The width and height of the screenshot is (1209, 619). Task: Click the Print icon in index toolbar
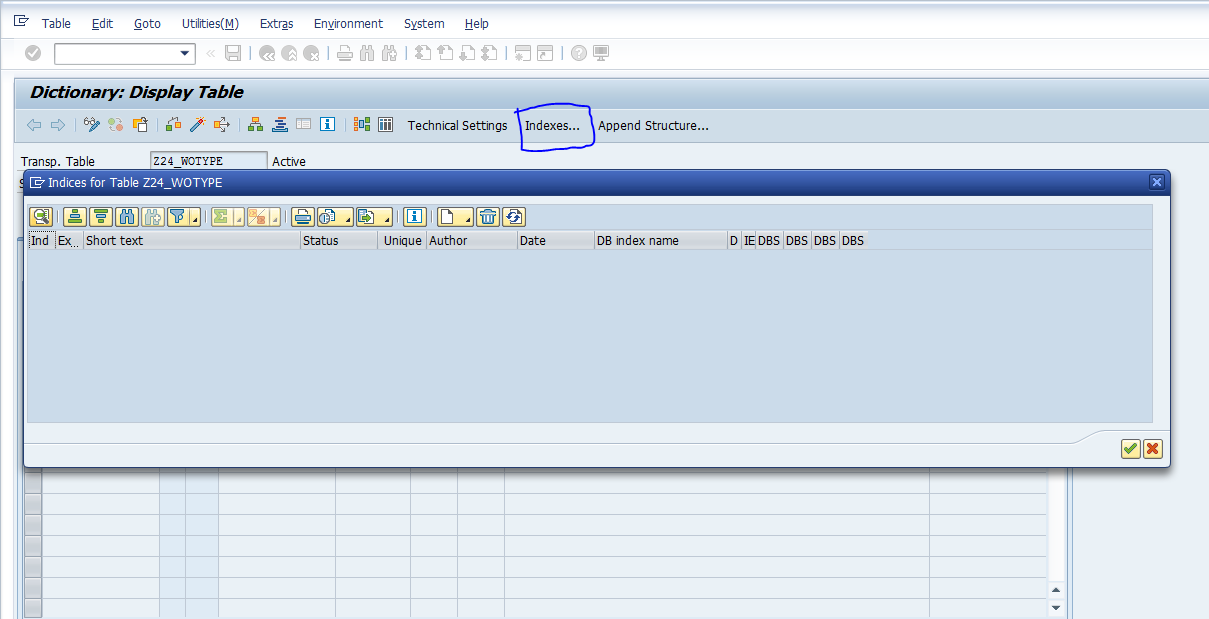[303, 217]
